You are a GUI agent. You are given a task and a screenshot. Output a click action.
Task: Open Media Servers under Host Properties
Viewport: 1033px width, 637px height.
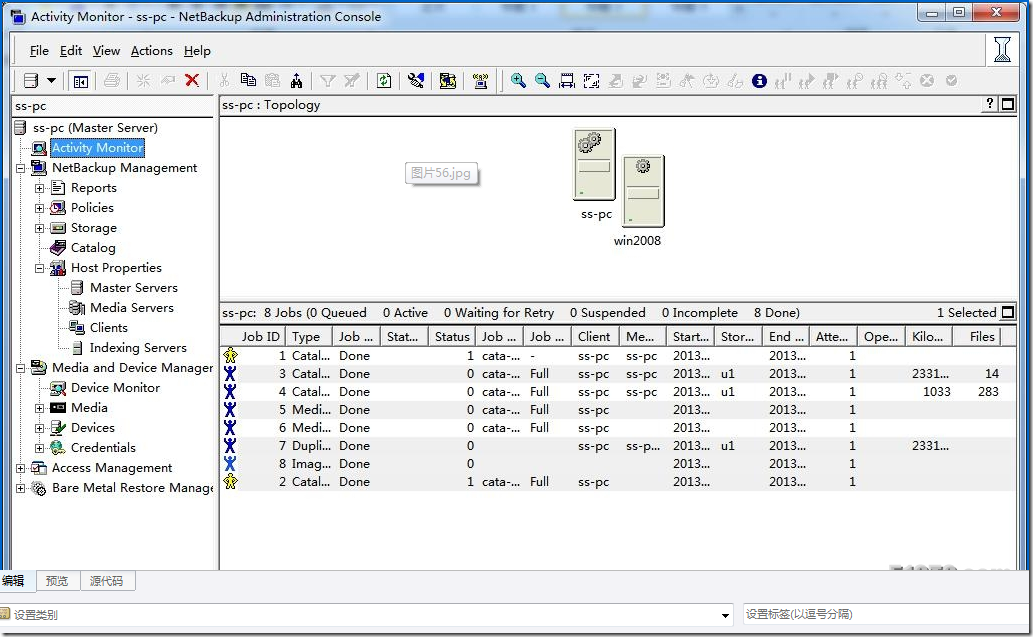132,308
